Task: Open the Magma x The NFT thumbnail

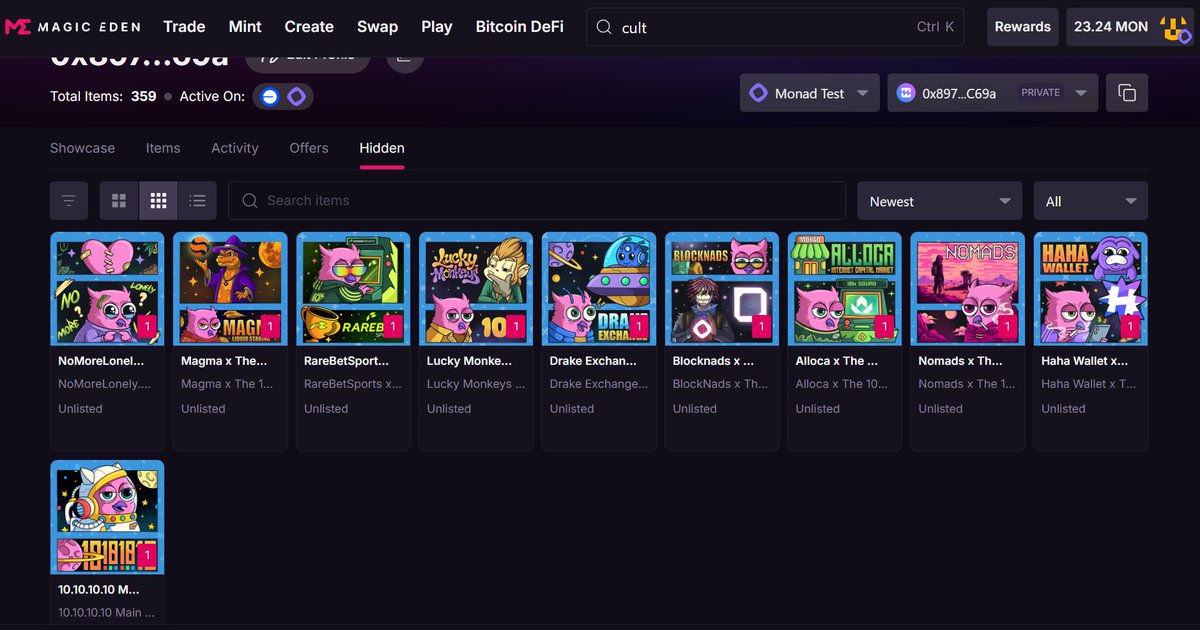Action: [230, 289]
